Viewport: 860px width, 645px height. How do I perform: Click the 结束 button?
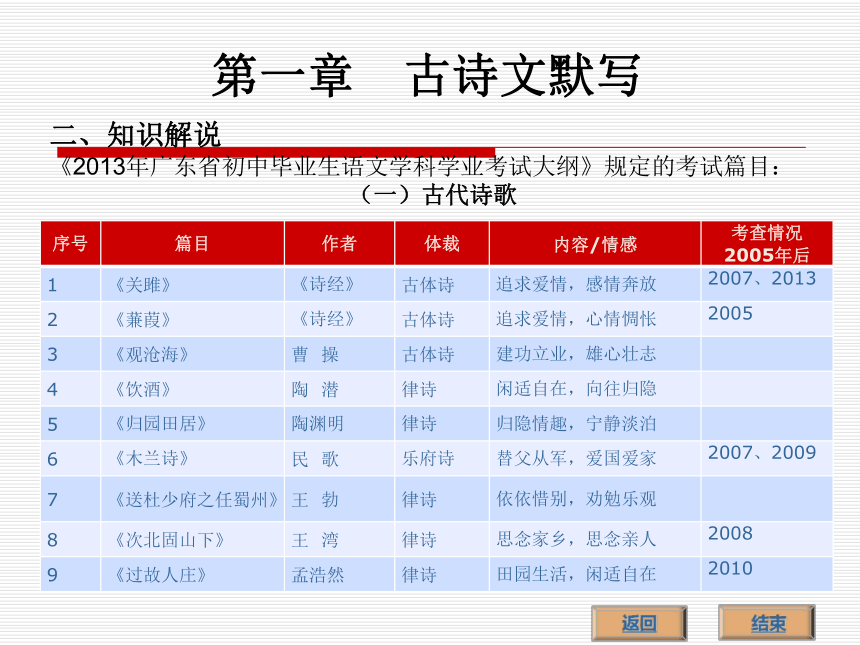tap(767, 623)
